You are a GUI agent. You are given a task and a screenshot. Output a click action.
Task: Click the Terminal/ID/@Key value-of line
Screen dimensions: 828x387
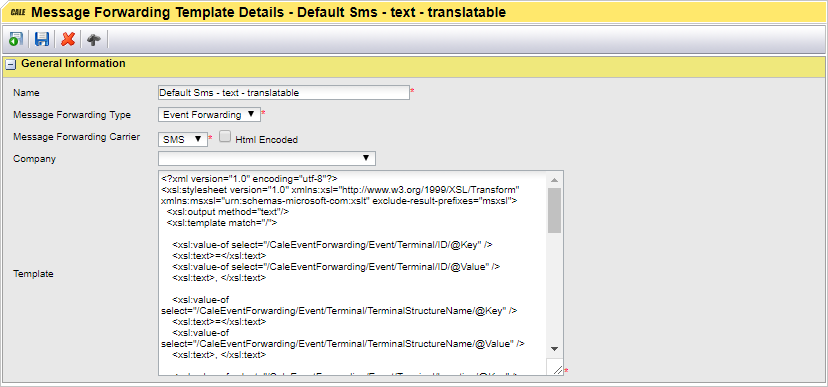[x=332, y=244]
